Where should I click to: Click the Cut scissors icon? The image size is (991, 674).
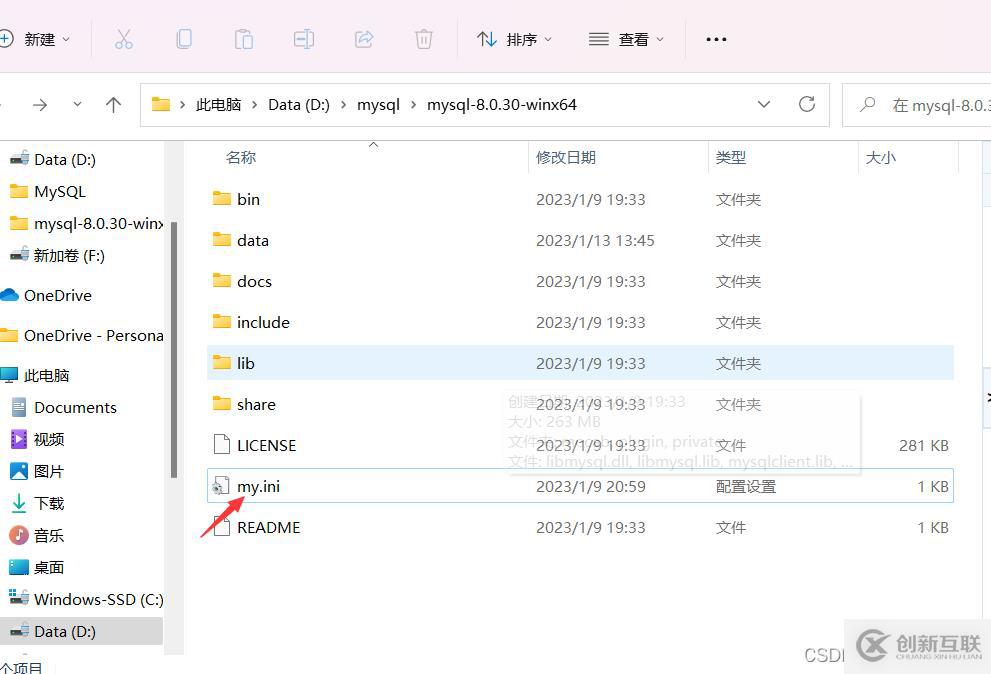[124, 39]
